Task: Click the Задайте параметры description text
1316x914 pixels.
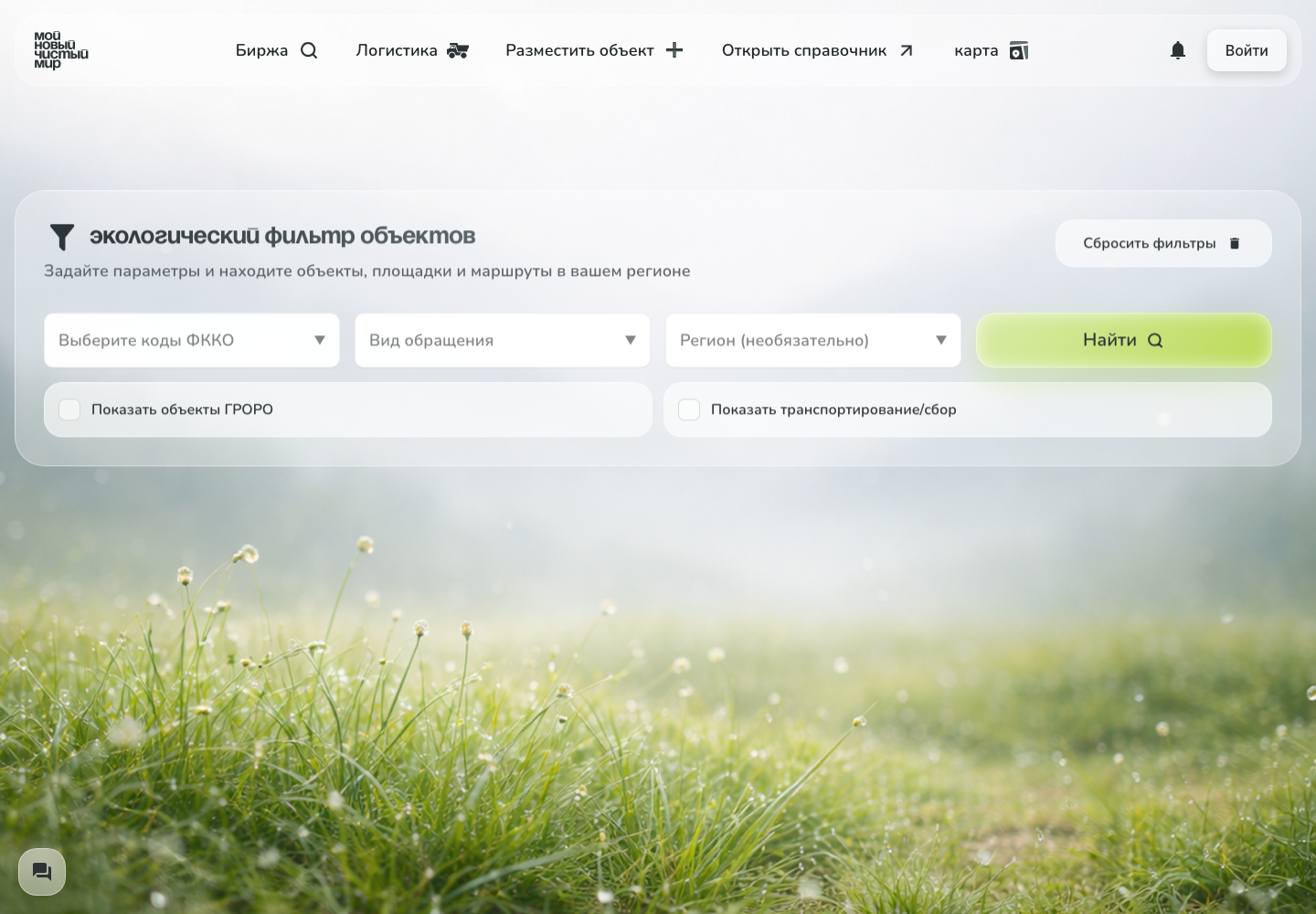Action: [x=367, y=271]
